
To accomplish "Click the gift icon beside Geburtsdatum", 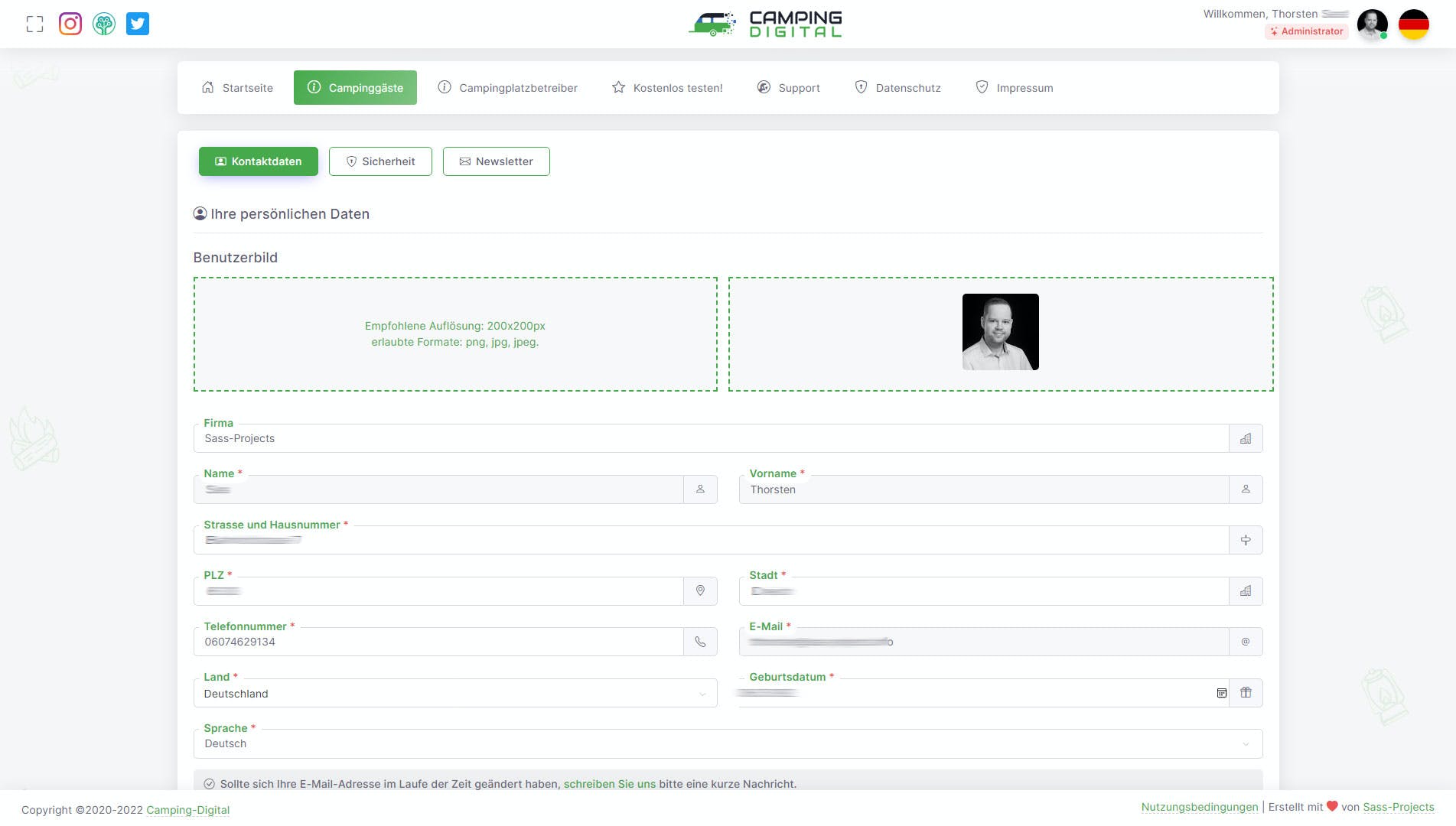I will coord(1246,693).
